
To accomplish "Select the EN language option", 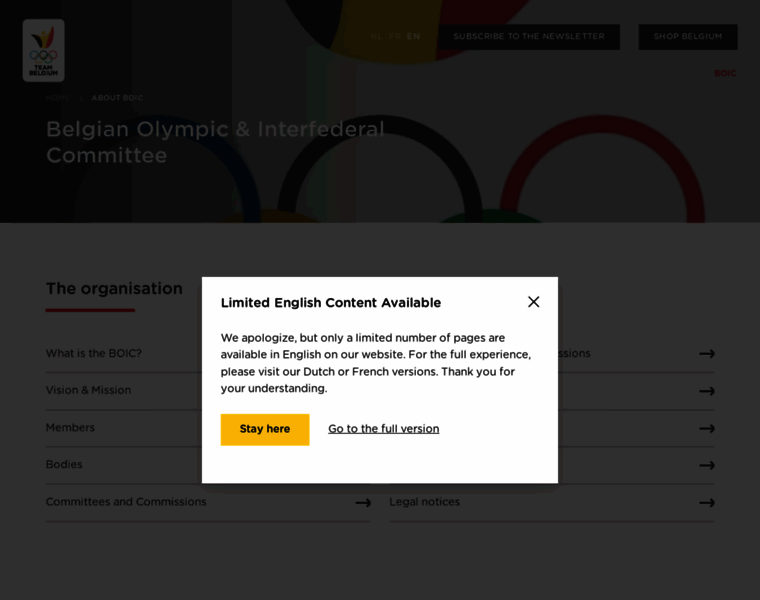I will [413, 36].
